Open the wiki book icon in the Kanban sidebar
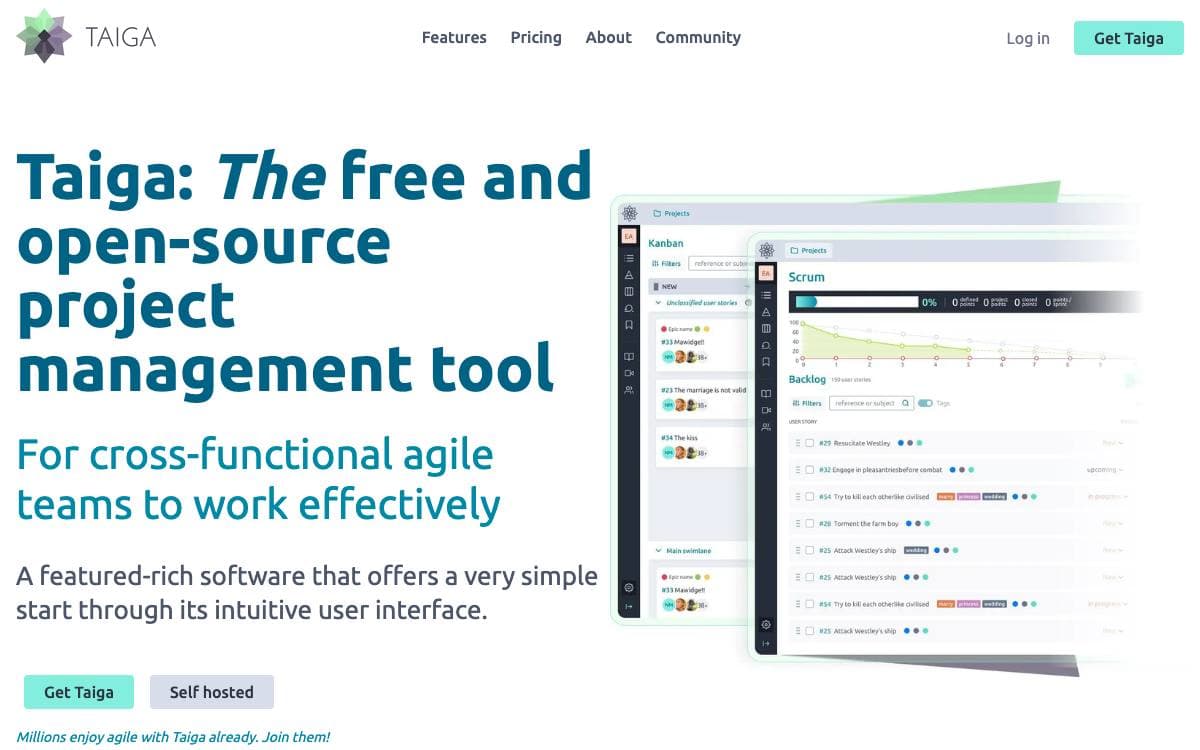The width and height of the screenshot is (1200, 750). pyautogui.click(x=629, y=356)
